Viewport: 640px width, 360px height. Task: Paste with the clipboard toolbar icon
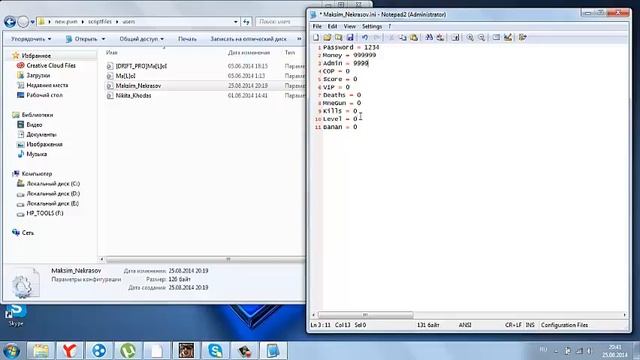[x=414, y=38]
